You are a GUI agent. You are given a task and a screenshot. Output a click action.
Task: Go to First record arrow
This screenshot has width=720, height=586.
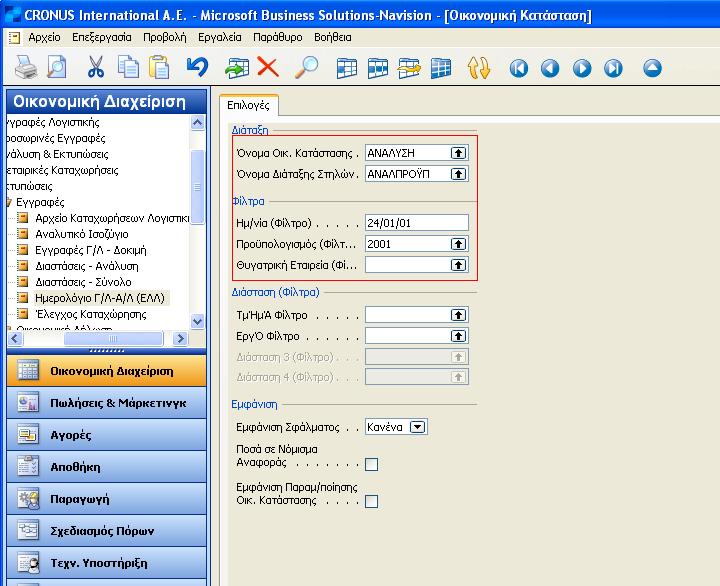(519, 68)
